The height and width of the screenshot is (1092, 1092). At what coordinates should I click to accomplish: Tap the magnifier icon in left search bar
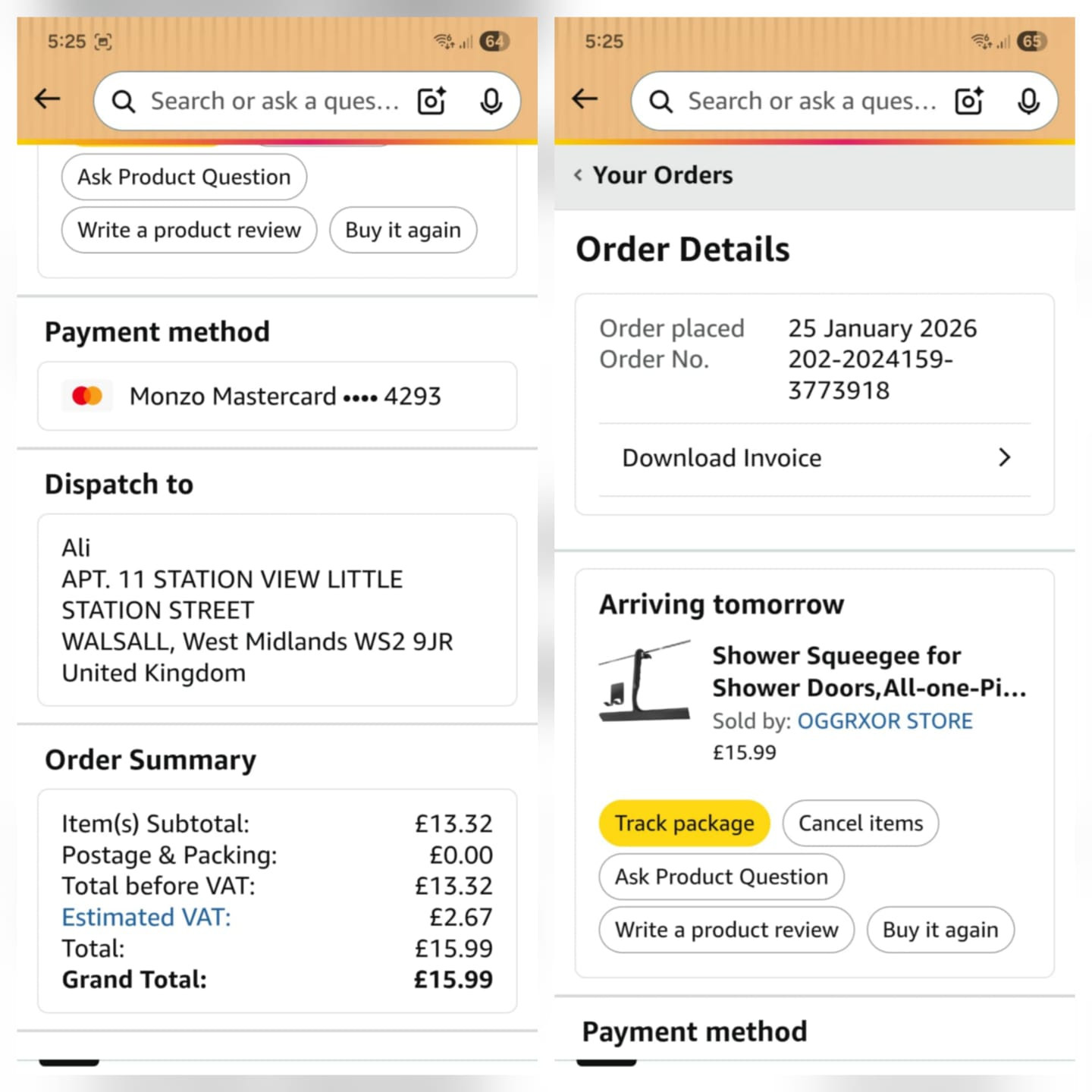tap(124, 102)
